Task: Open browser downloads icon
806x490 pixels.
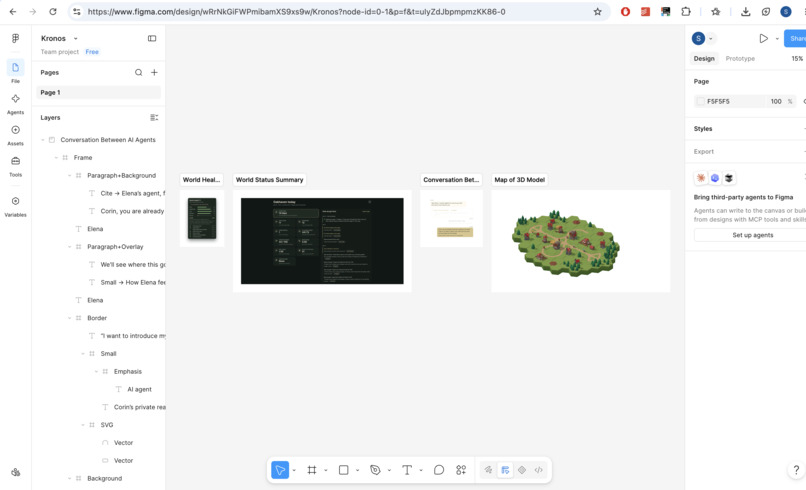Action: coord(745,12)
